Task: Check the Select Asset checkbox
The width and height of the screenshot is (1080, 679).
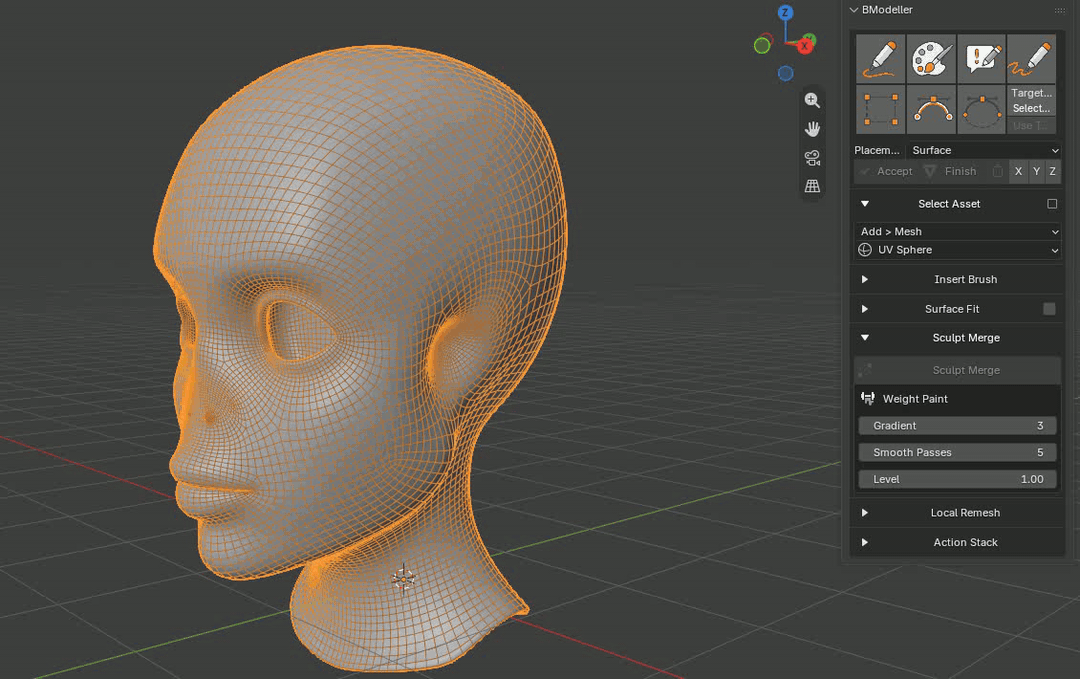Action: pos(1052,204)
